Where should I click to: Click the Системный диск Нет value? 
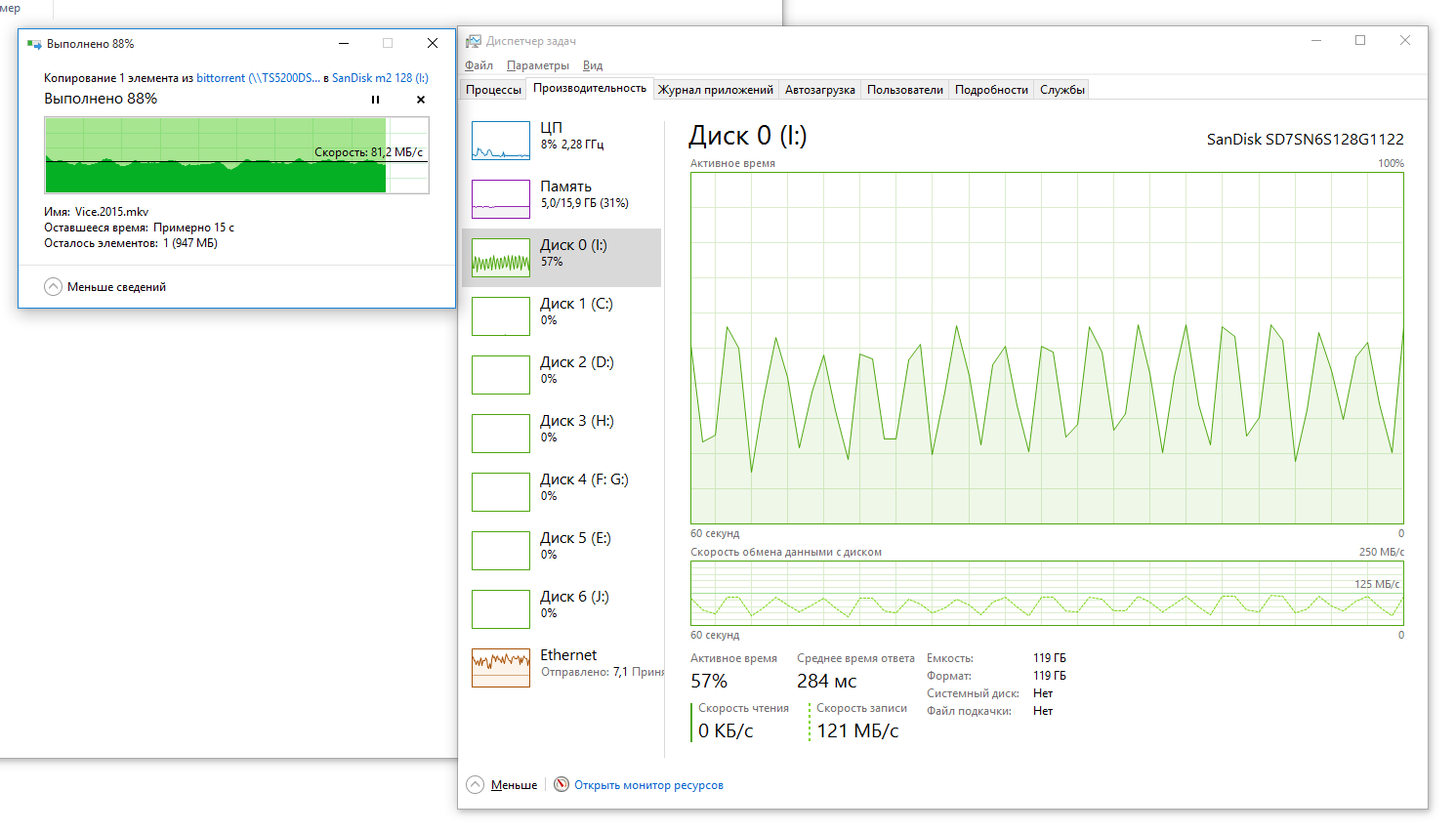coord(1043,693)
